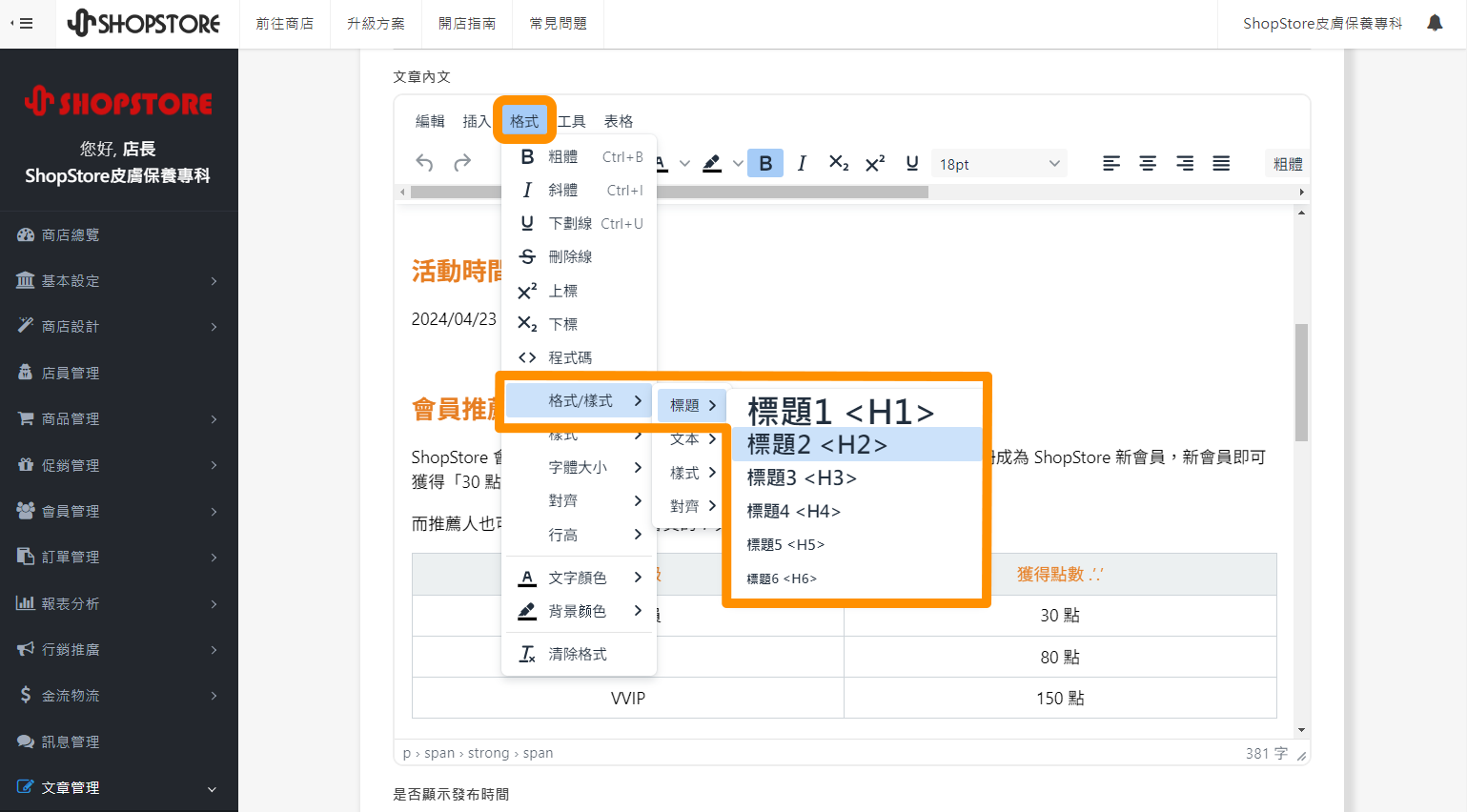Open ShopStore皮膚保養專科 account menu
This screenshot has height=812, width=1467.
[1323, 24]
